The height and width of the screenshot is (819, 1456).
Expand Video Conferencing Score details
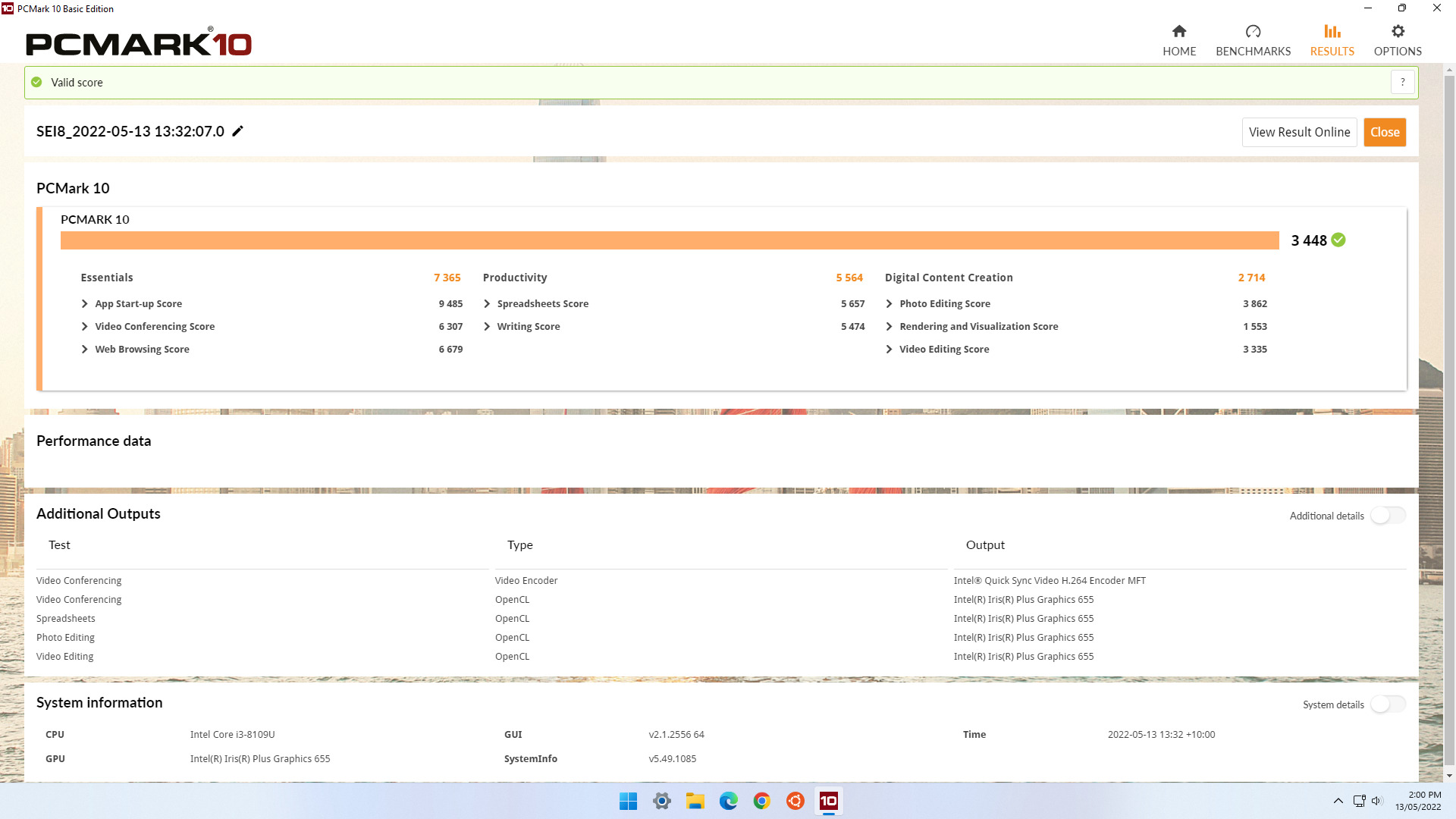tap(84, 326)
